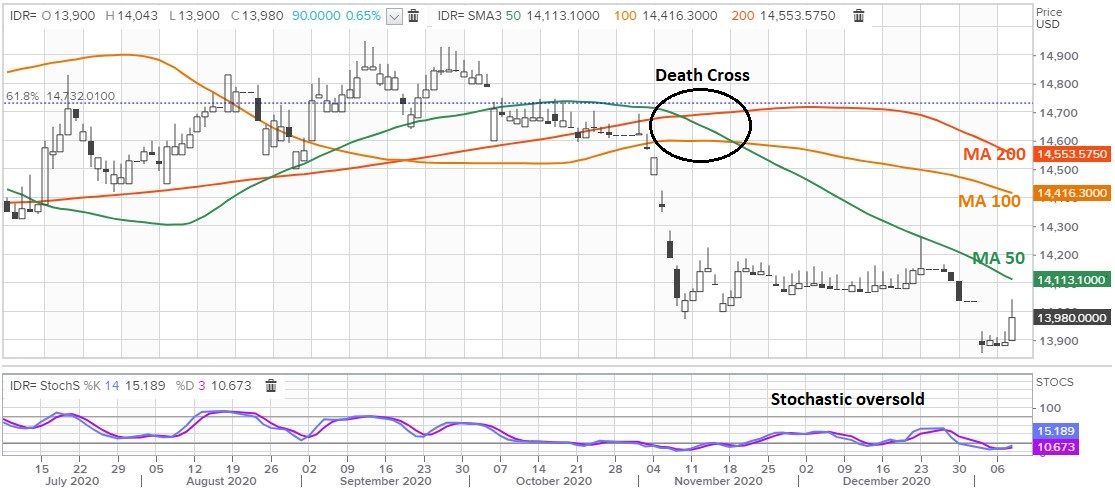Select the 61.8% 14,732.0100 Fibonacci level label
The image size is (1115, 490).
coord(60,96)
